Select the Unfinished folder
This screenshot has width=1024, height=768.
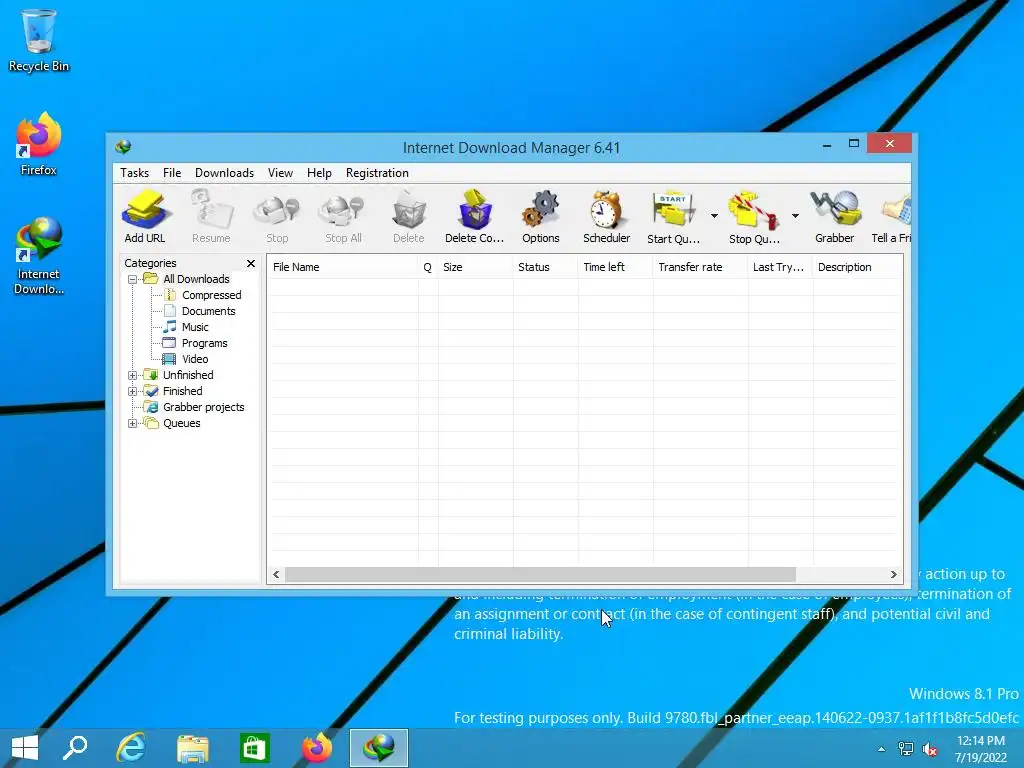tap(188, 375)
